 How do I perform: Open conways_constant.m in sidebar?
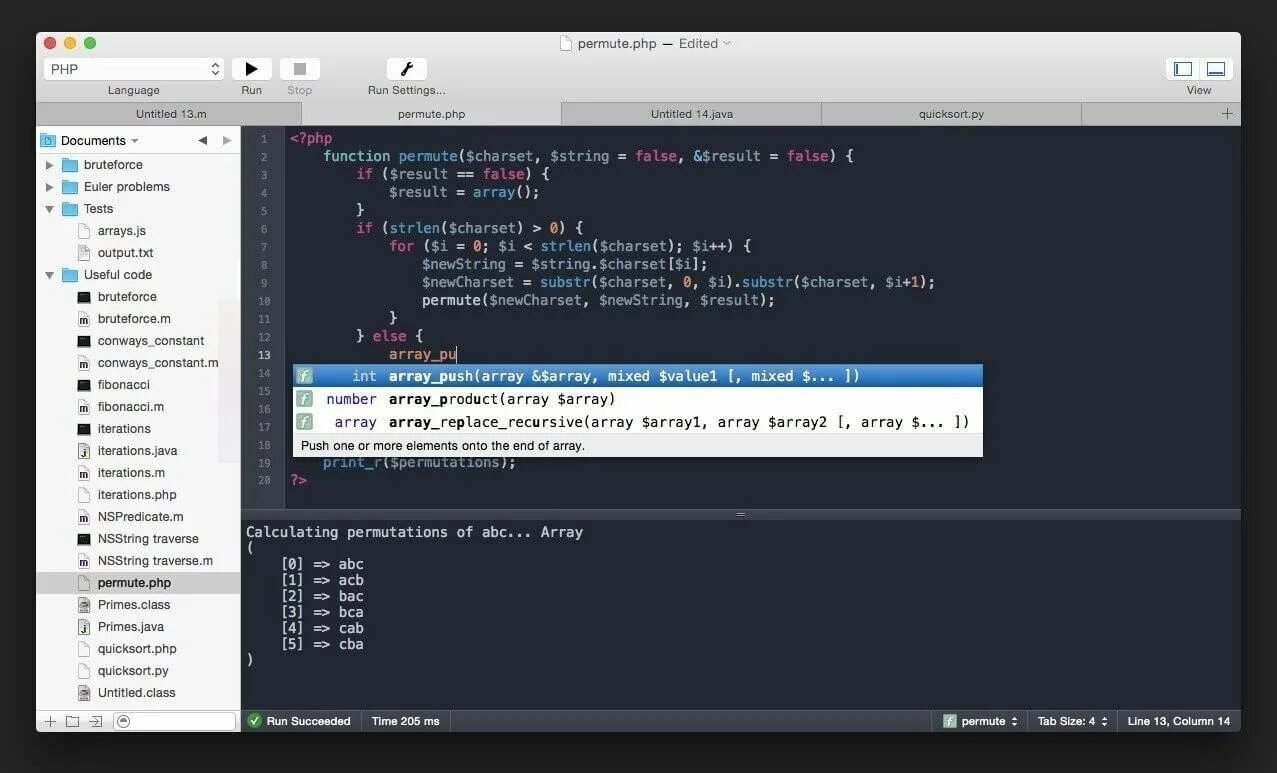pyautogui.click(x=158, y=363)
